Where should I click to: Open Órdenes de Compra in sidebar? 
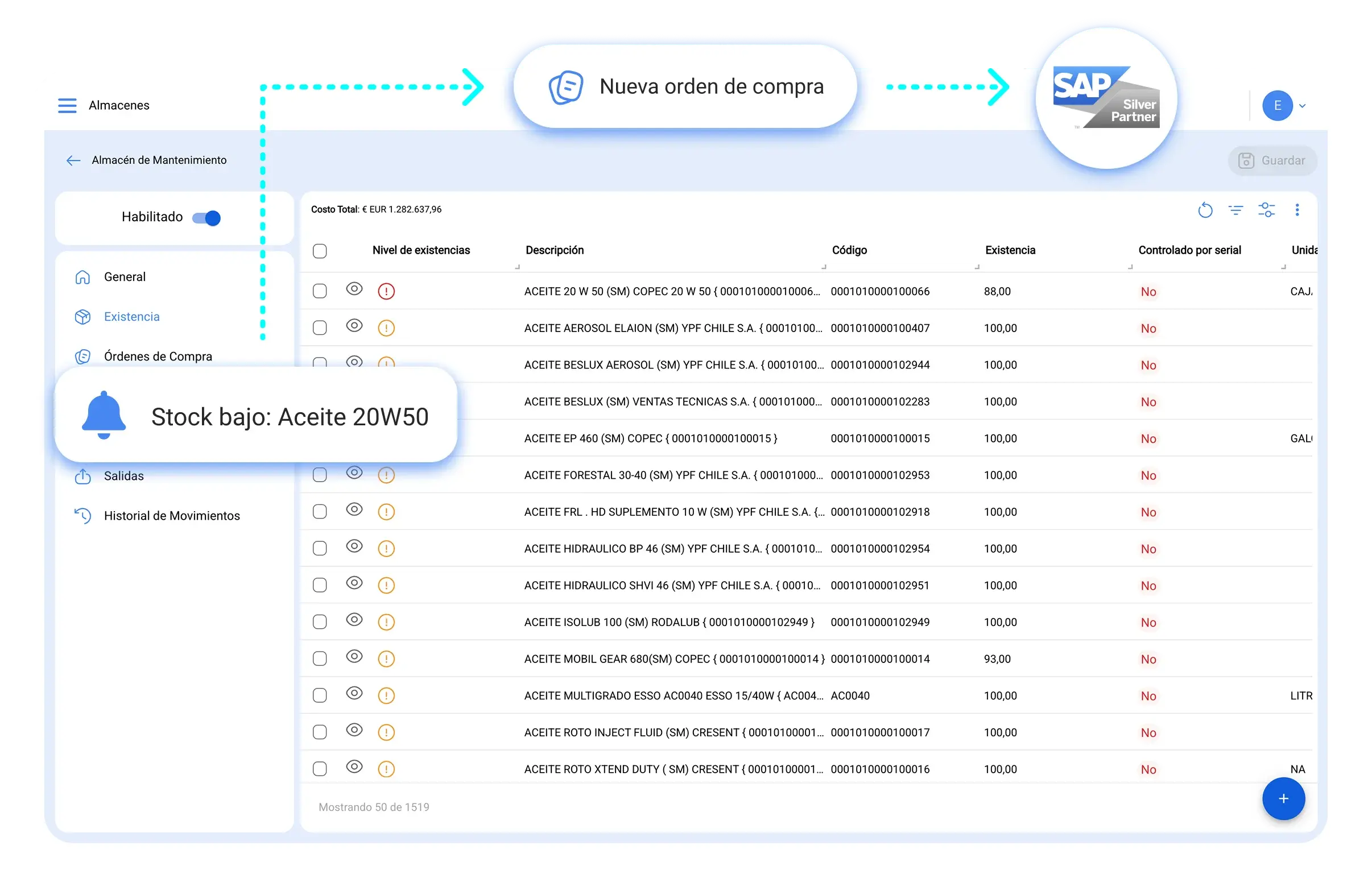[x=158, y=357]
